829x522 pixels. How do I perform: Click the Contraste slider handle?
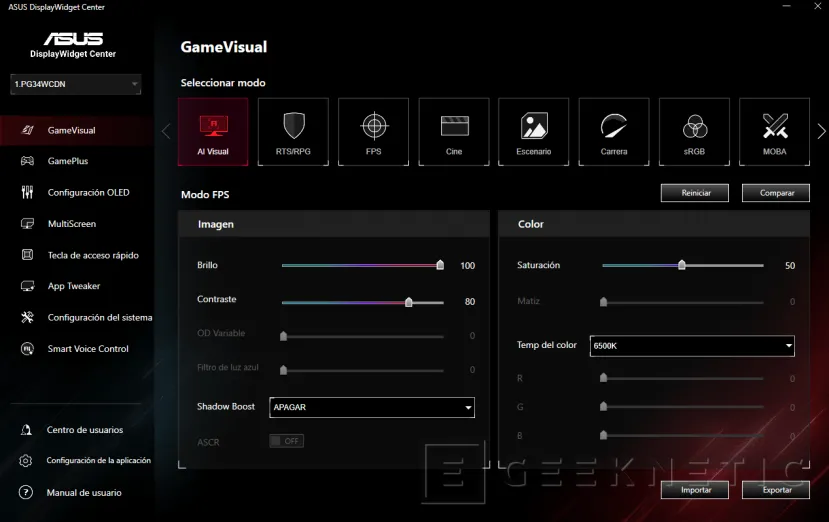[409, 302]
